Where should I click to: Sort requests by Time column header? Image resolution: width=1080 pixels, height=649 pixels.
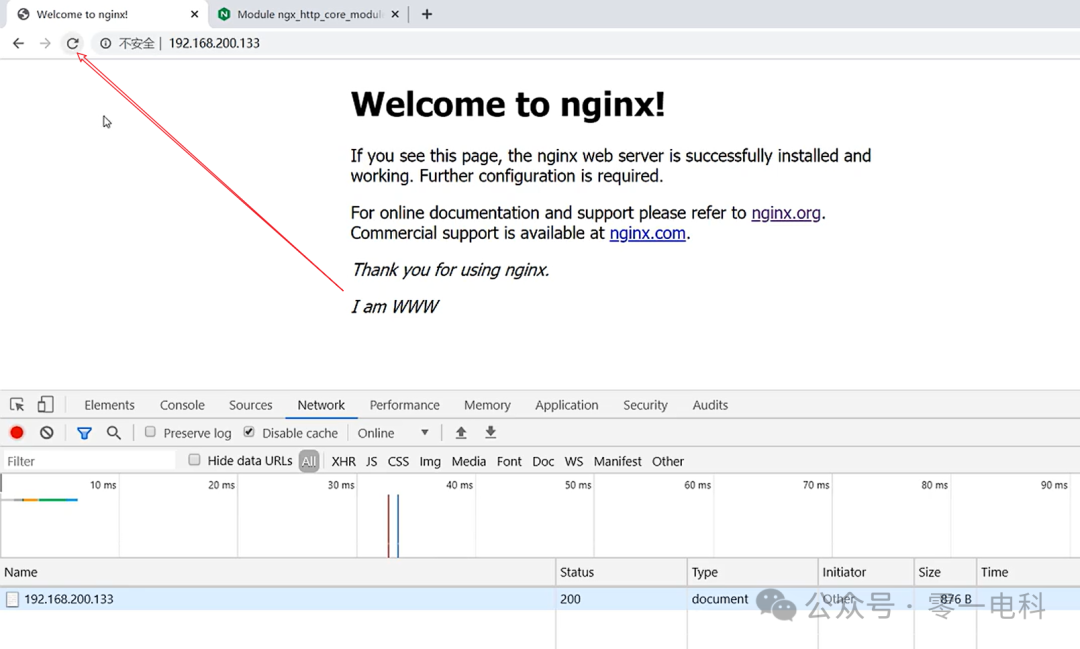(1028, 572)
